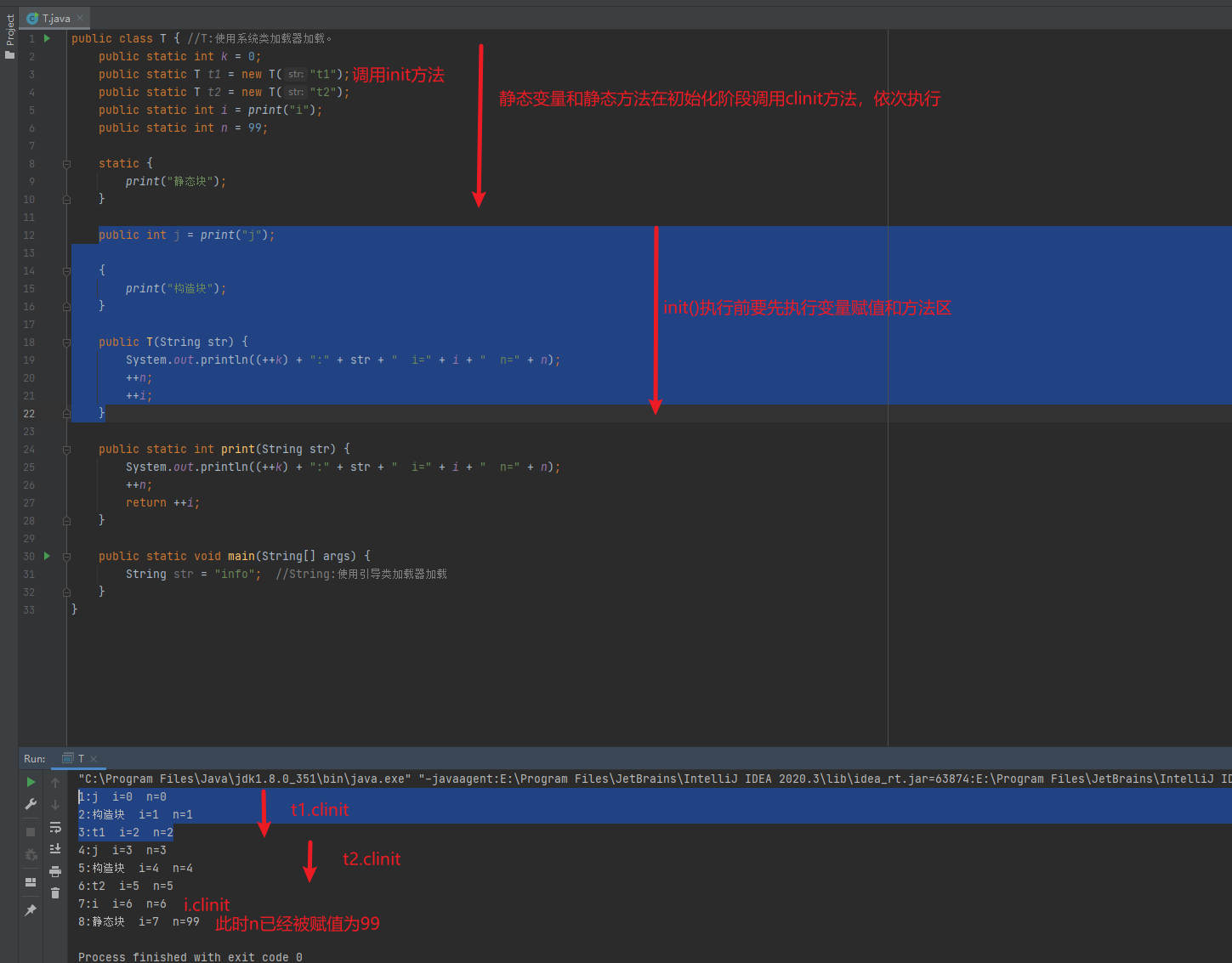Stop the running process in the Run panel

(x=30, y=830)
